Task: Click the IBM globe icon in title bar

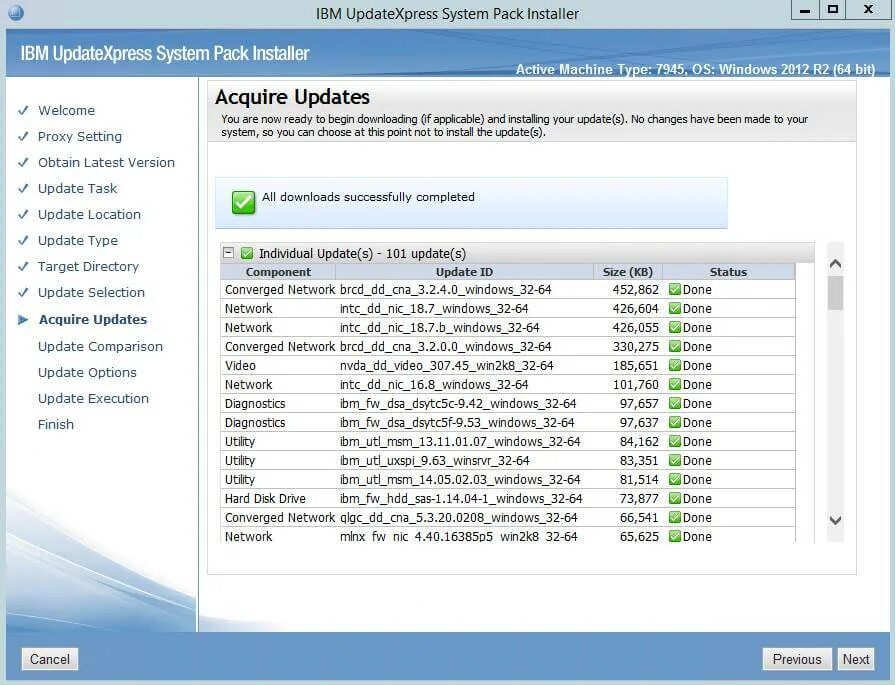Action: tap(17, 13)
